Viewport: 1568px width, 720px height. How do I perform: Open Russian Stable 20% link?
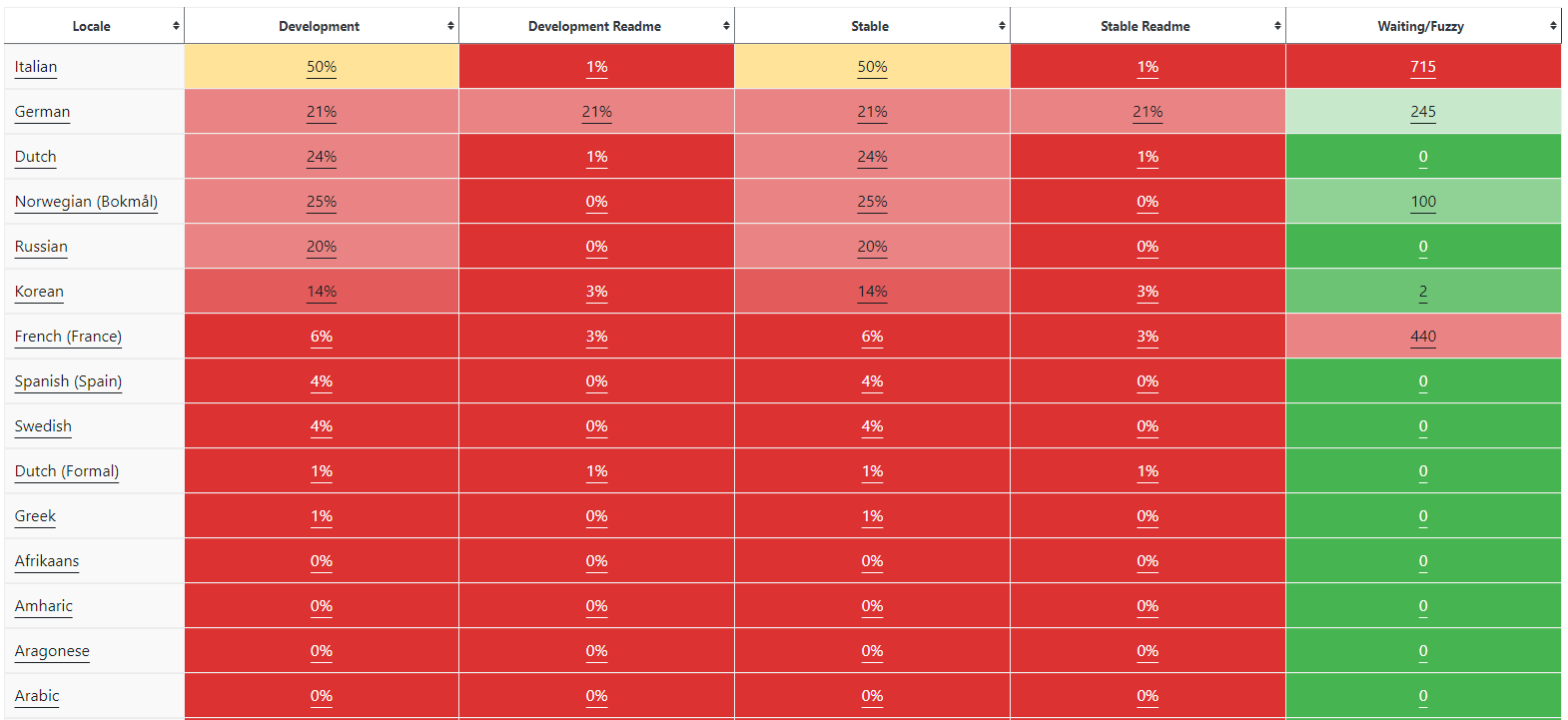[872, 247]
